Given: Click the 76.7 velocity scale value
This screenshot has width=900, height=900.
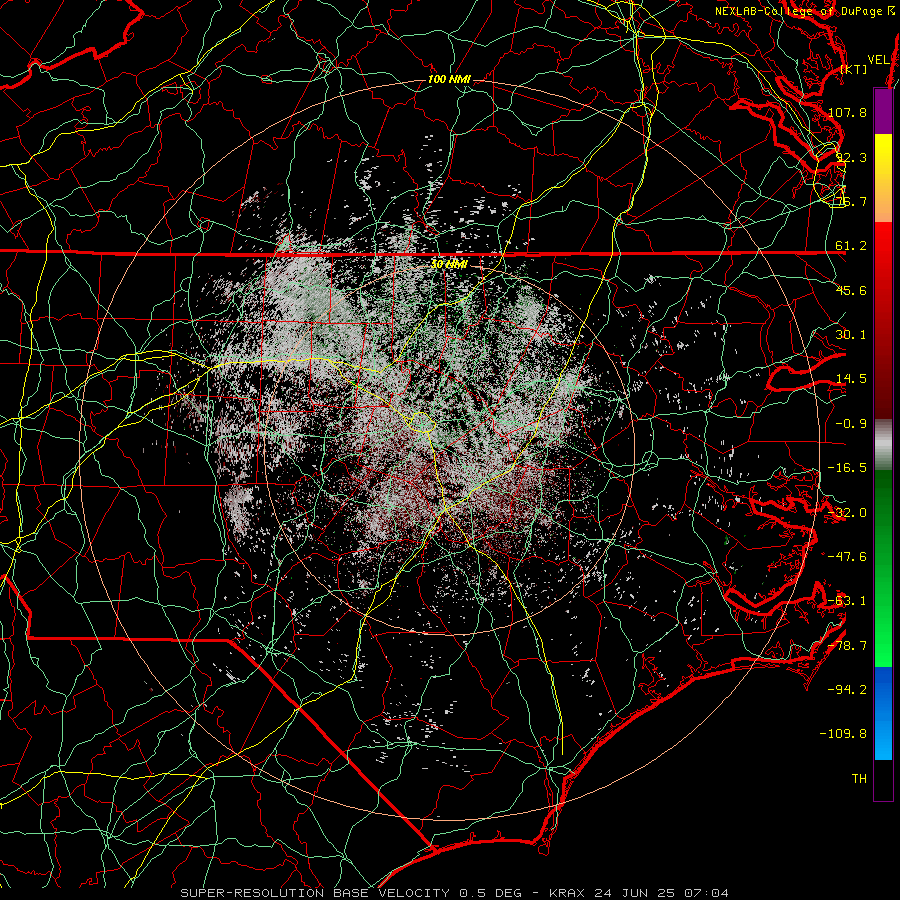Looking at the screenshot, I should [x=851, y=201].
